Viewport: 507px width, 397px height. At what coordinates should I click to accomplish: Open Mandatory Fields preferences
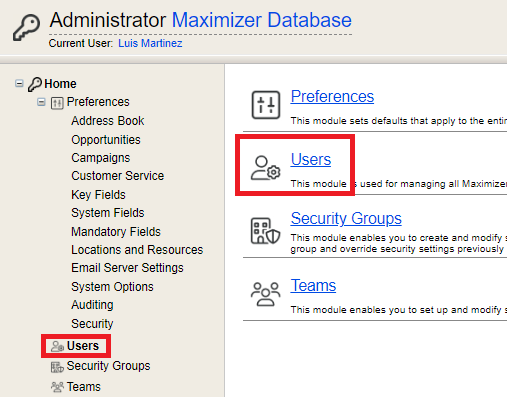[116, 232]
